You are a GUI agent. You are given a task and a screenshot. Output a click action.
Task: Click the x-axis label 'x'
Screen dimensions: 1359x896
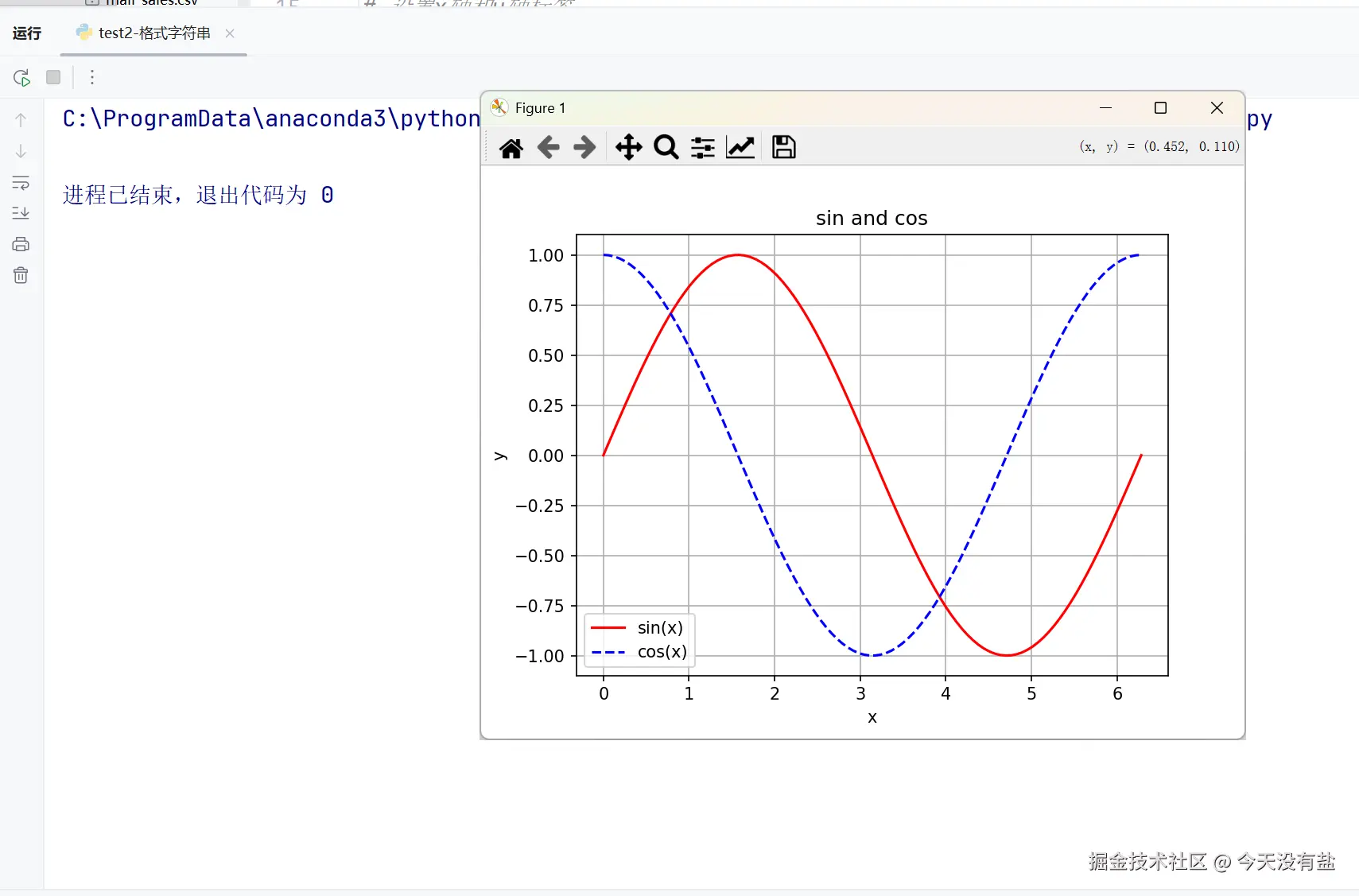click(x=872, y=717)
